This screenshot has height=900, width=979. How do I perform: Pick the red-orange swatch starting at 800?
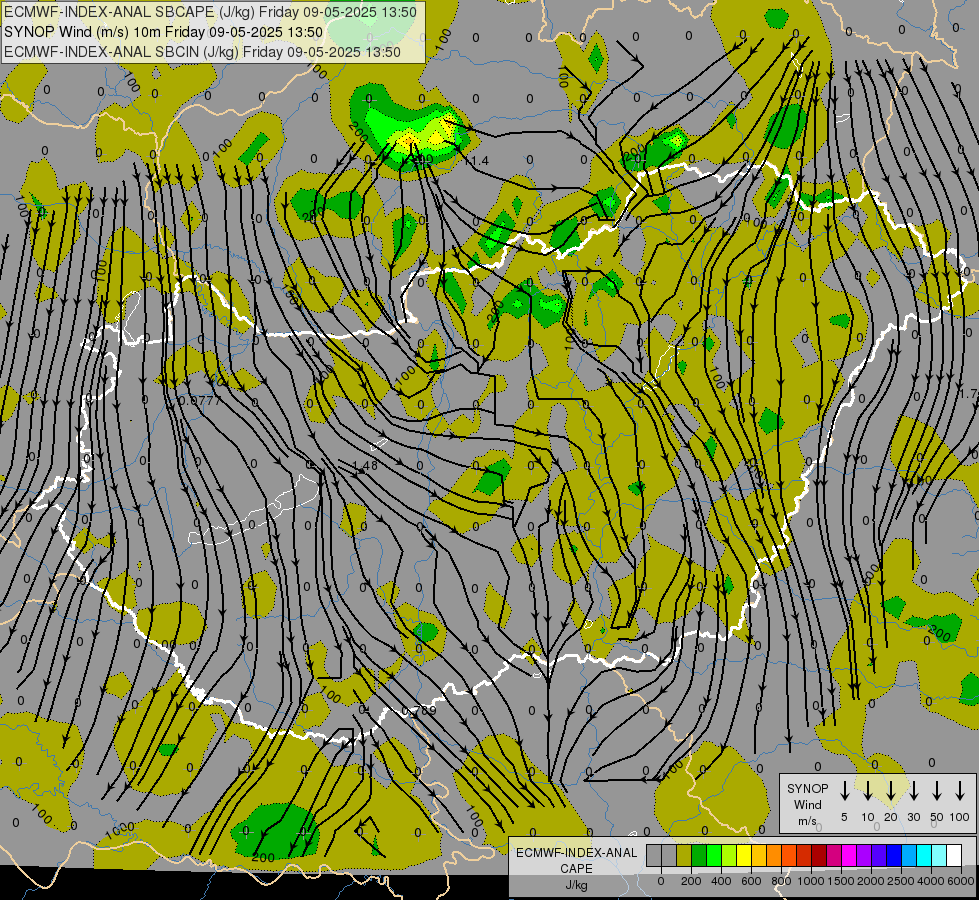tap(789, 855)
